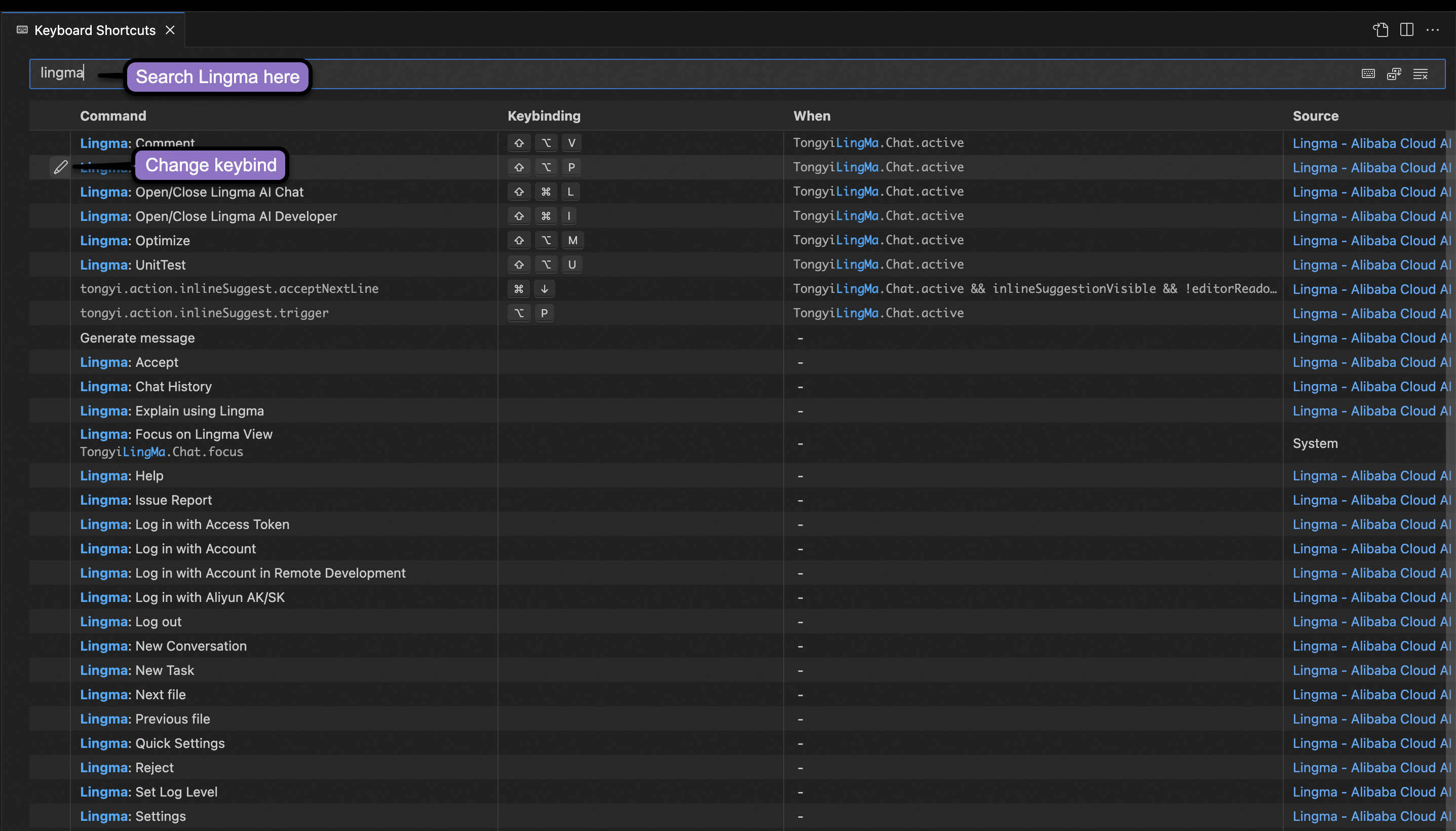Image resolution: width=1456 pixels, height=831 pixels.
Task: Open the More Actions ellipsis menu
Action: click(1432, 30)
